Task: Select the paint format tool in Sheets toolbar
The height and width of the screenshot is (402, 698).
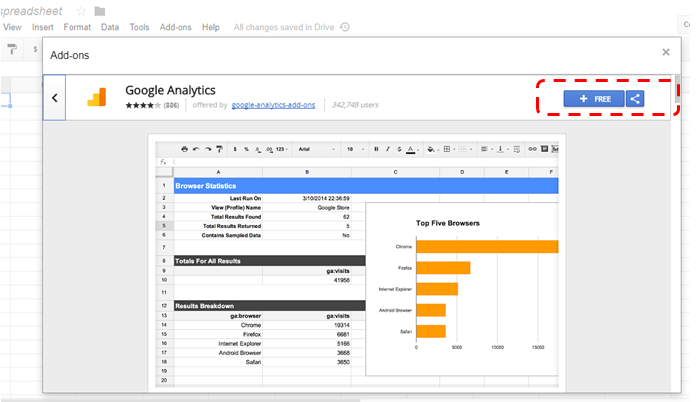Action: point(12,49)
